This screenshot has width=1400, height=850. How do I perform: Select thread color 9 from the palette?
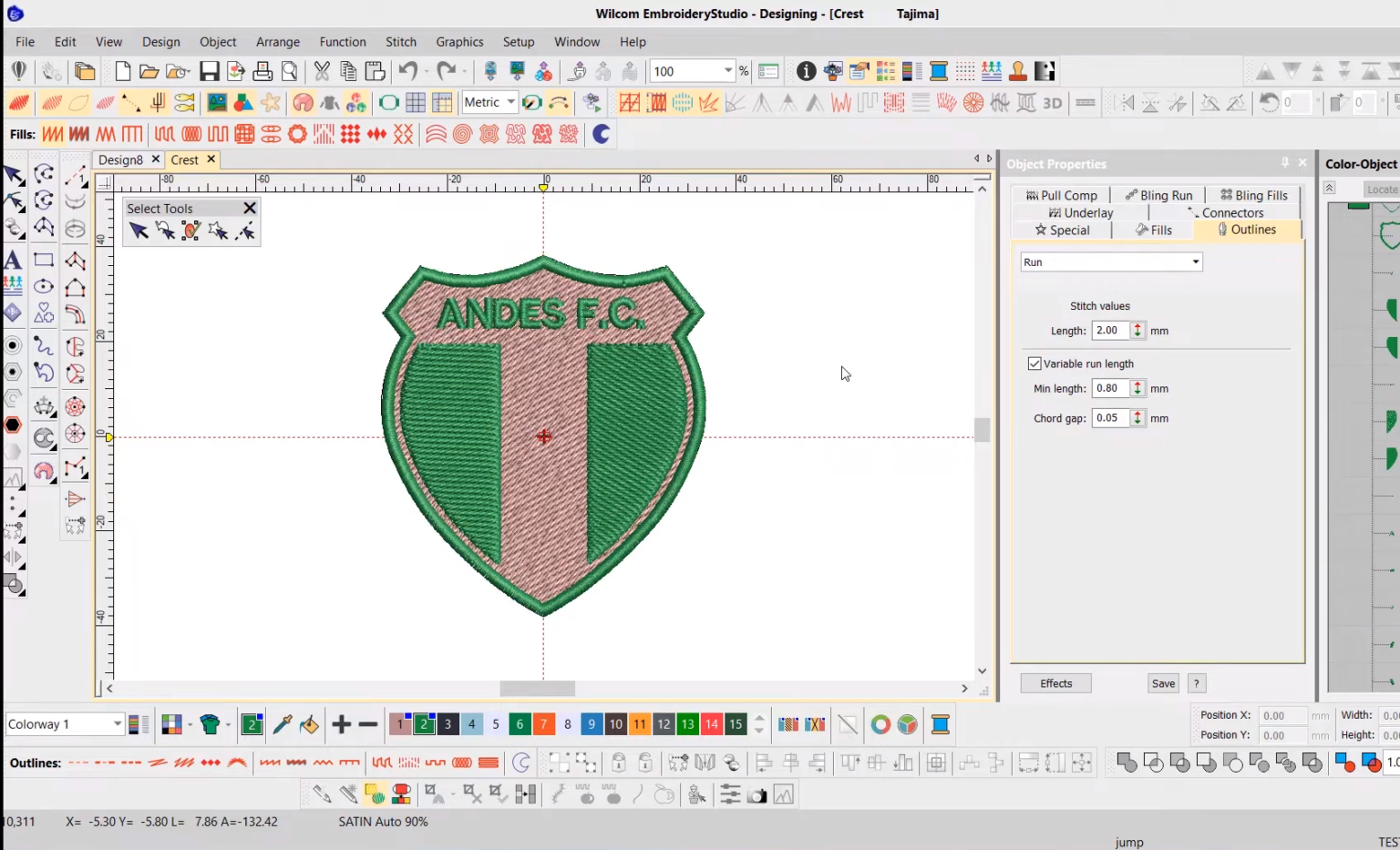coord(591,724)
